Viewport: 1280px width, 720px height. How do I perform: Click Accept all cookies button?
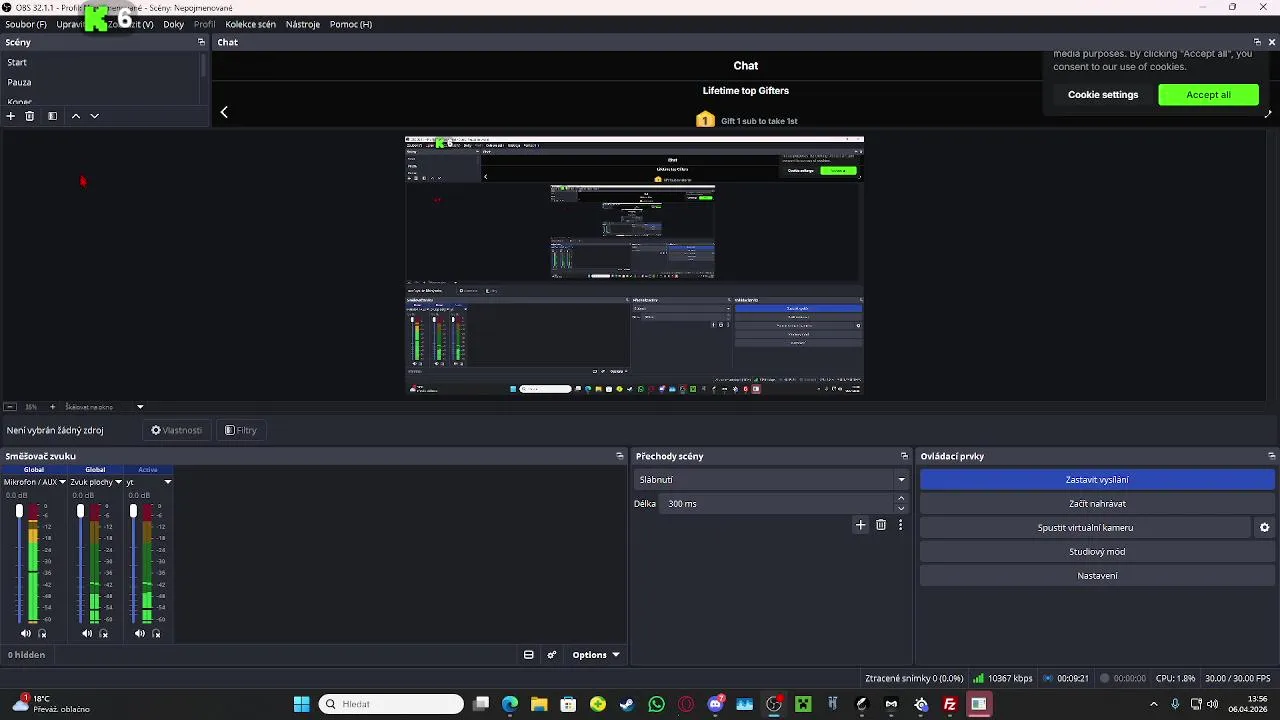[1208, 95]
